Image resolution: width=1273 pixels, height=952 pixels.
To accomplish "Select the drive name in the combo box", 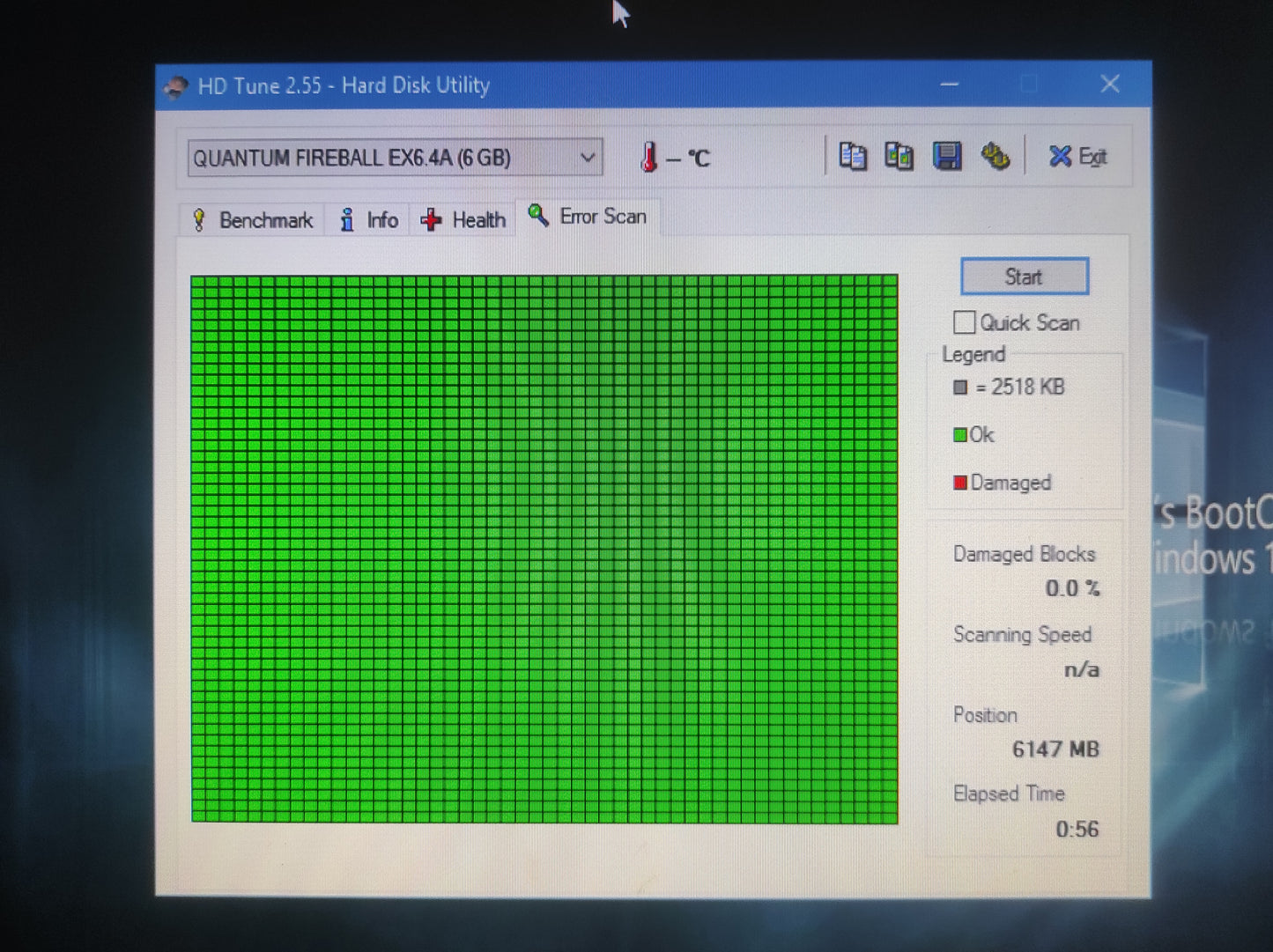I will pyautogui.click(x=352, y=157).
